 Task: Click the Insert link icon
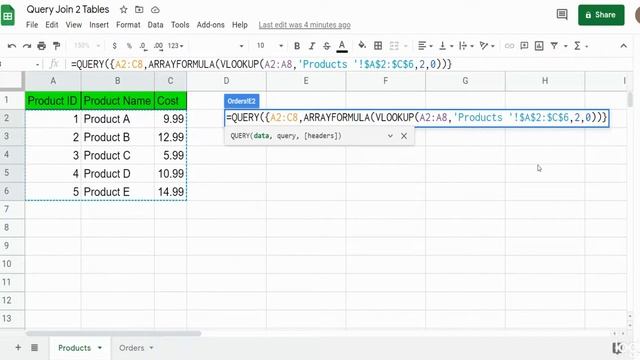tap(509, 46)
